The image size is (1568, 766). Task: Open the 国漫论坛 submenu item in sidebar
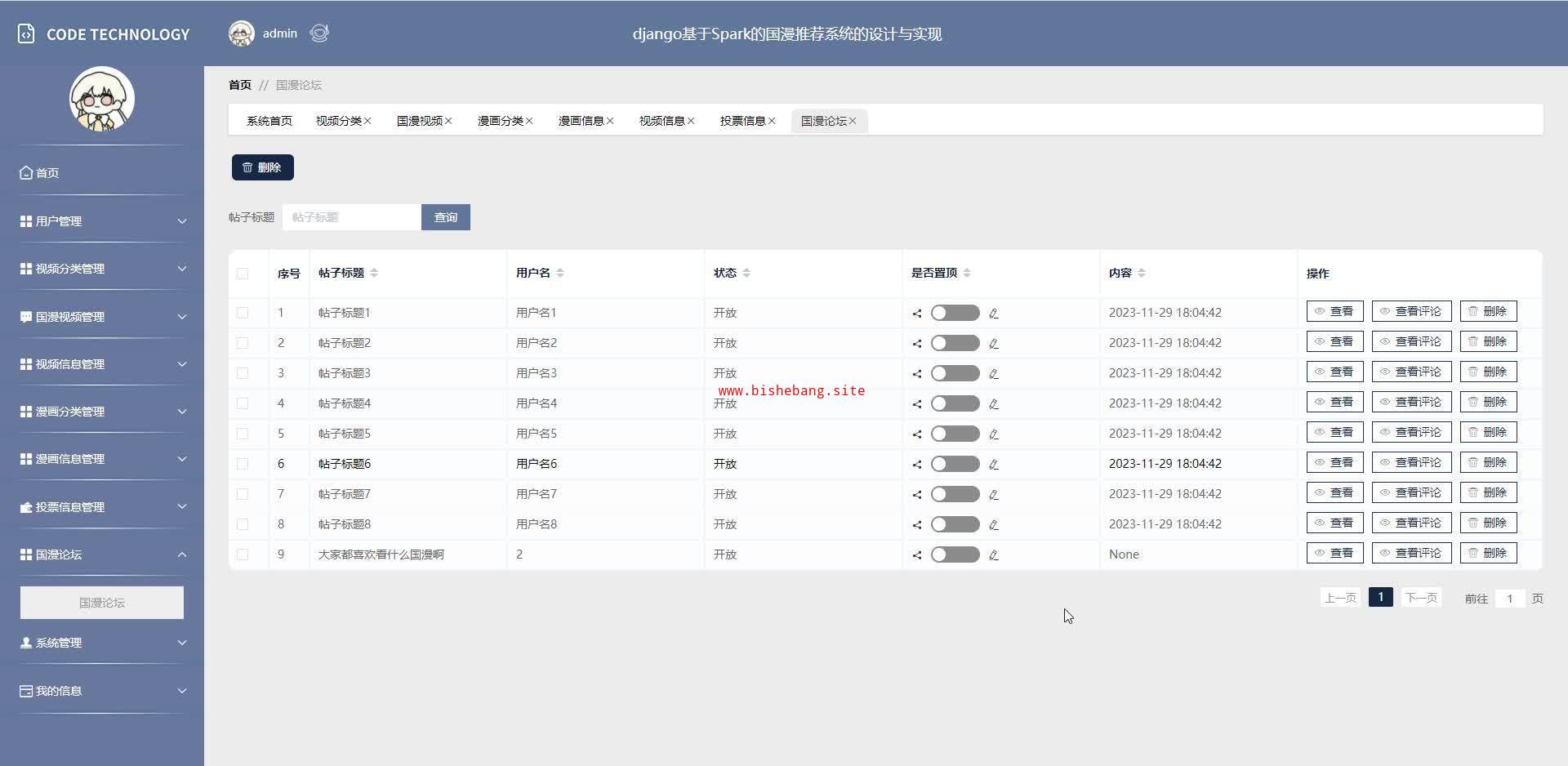point(102,603)
